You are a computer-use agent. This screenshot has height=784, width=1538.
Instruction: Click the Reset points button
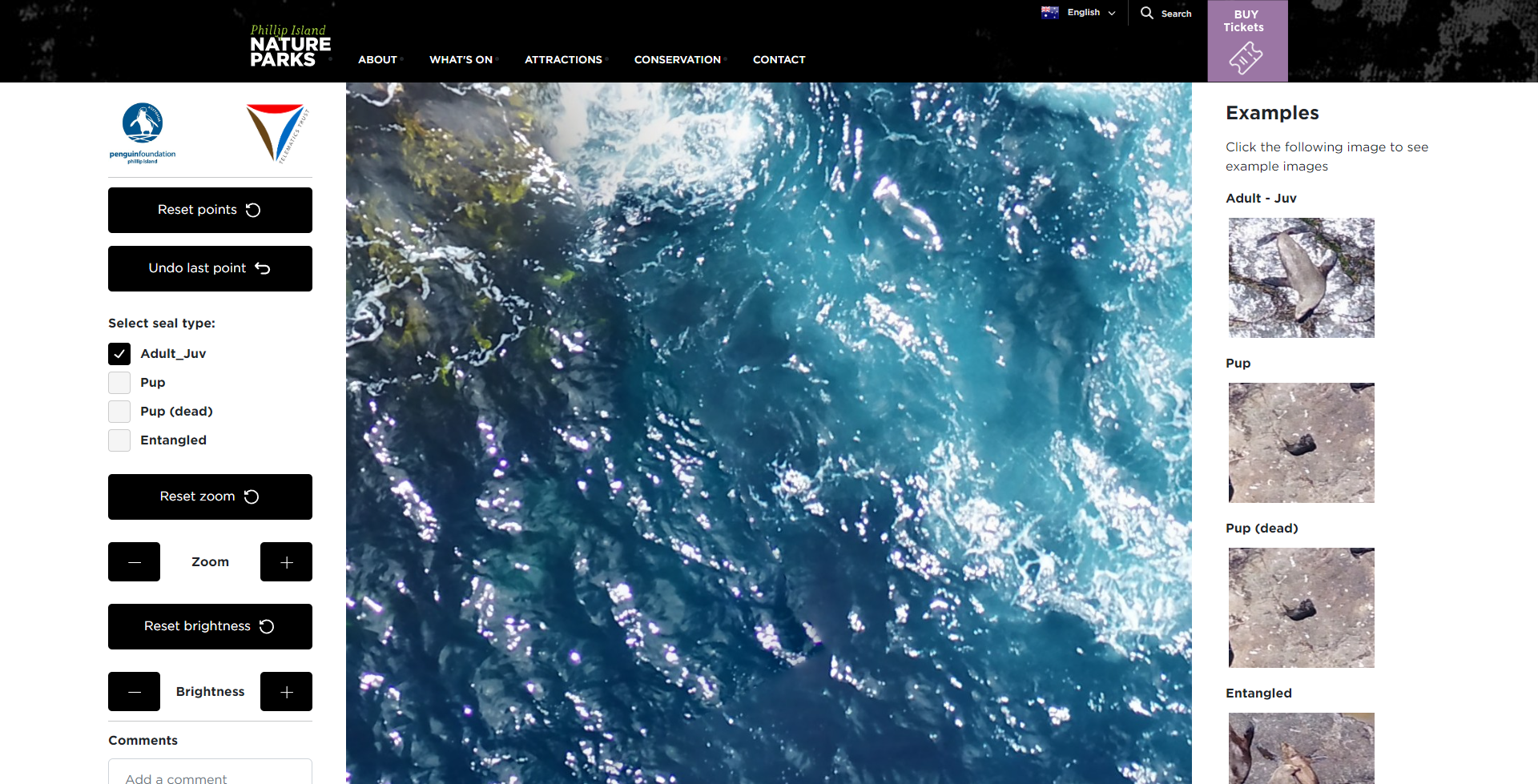point(210,210)
